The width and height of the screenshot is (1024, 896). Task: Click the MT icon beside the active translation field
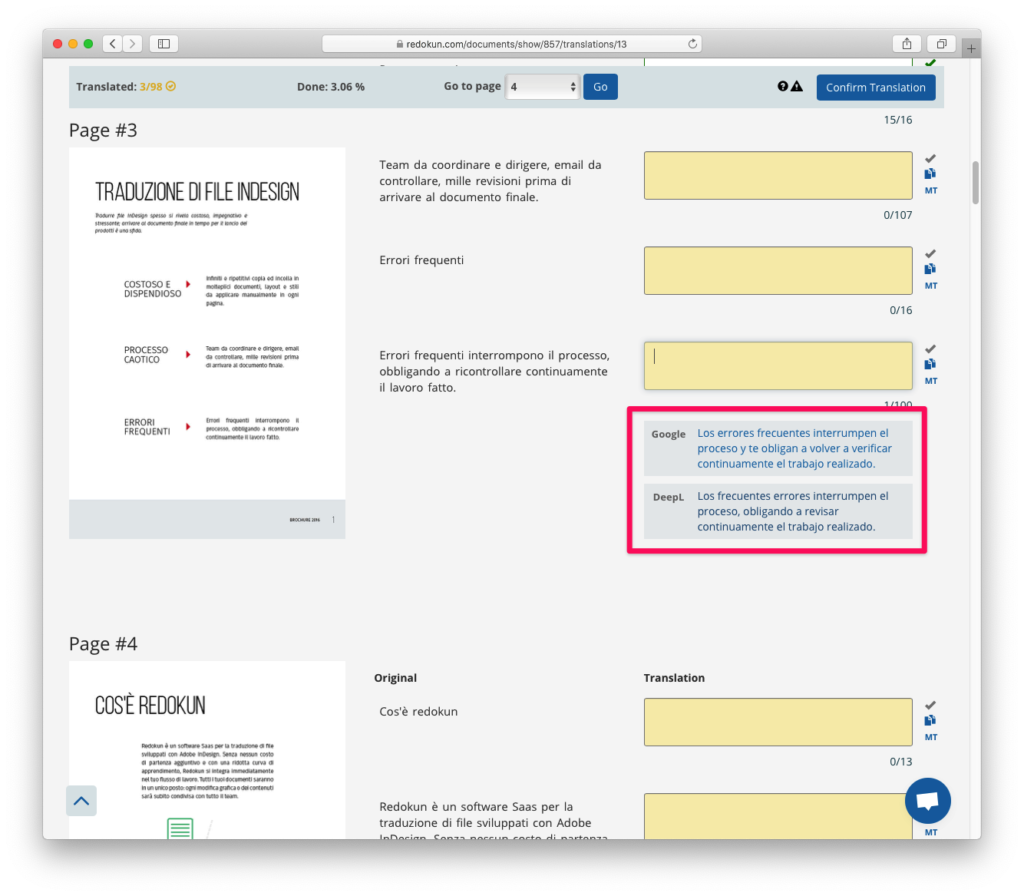pyautogui.click(x=930, y=381)
